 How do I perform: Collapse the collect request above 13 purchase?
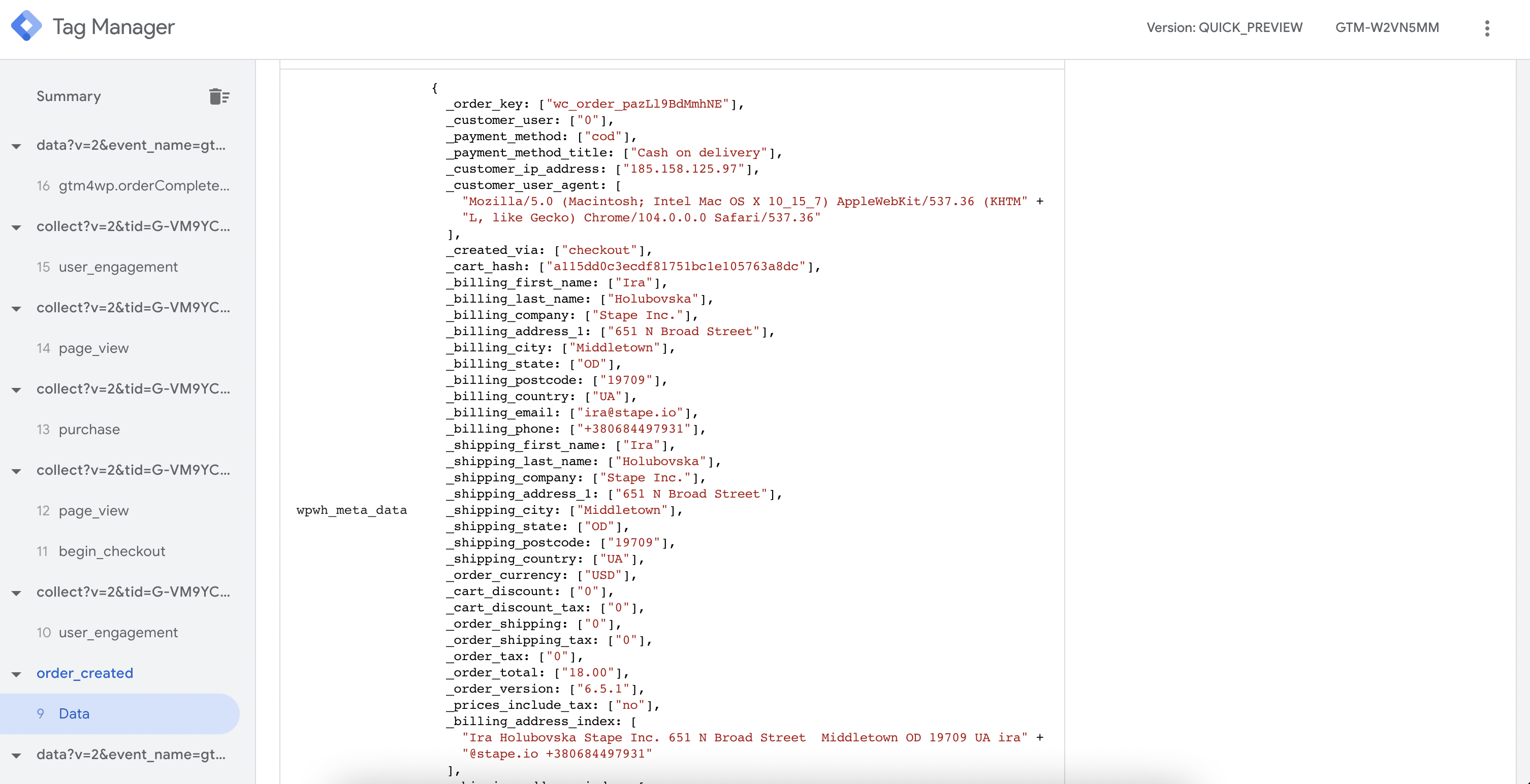16,390
